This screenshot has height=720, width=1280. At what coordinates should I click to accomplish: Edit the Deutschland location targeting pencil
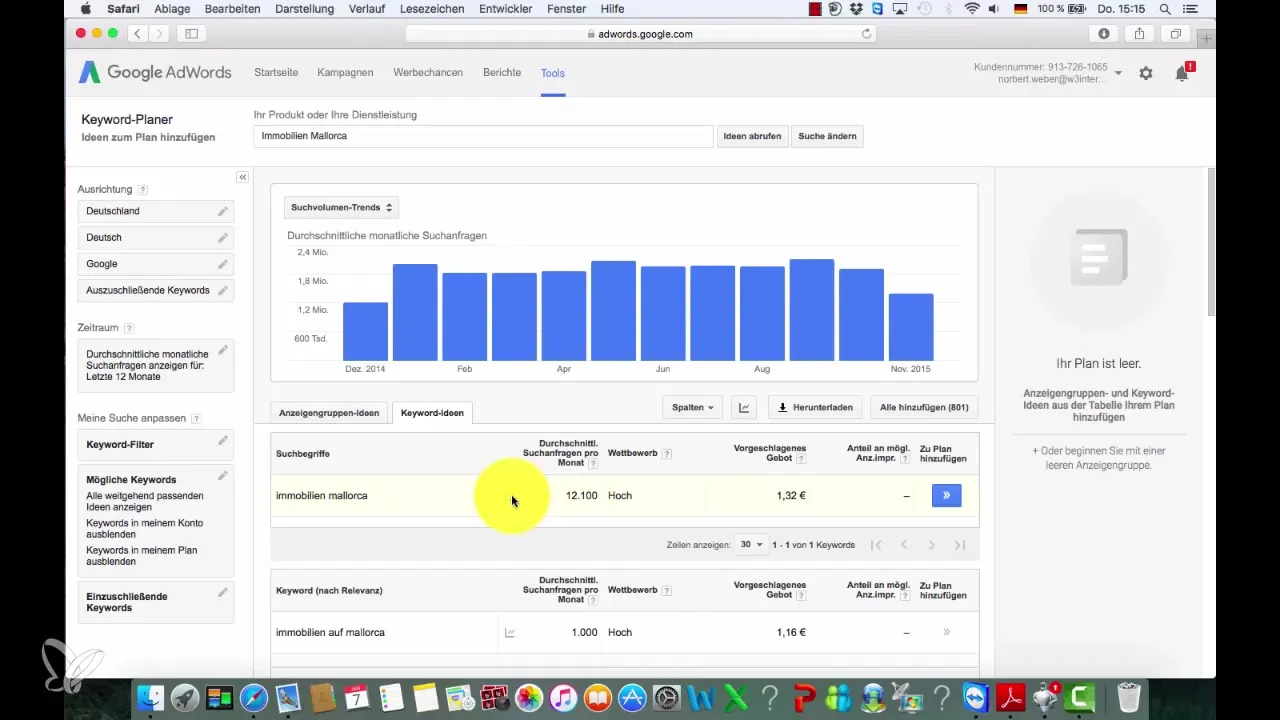pos(223,211)
